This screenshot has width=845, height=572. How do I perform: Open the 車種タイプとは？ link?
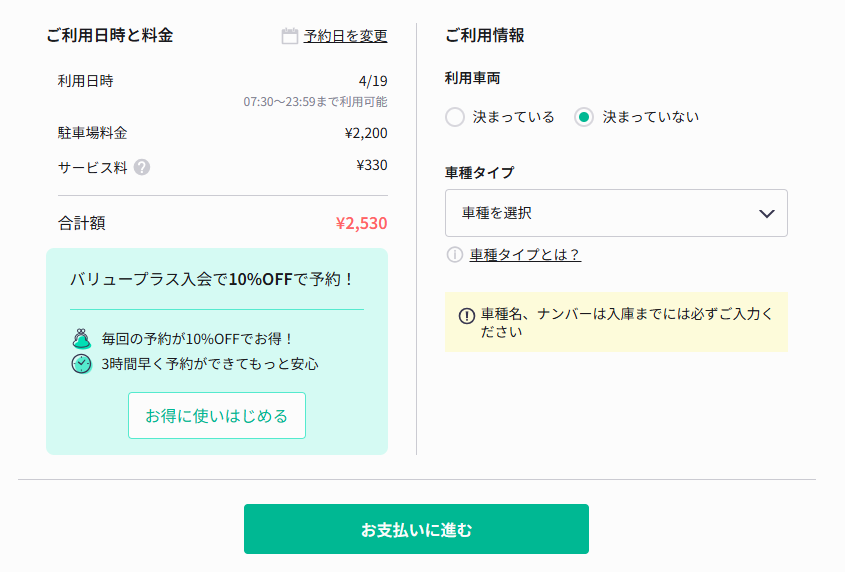(525, 255)
